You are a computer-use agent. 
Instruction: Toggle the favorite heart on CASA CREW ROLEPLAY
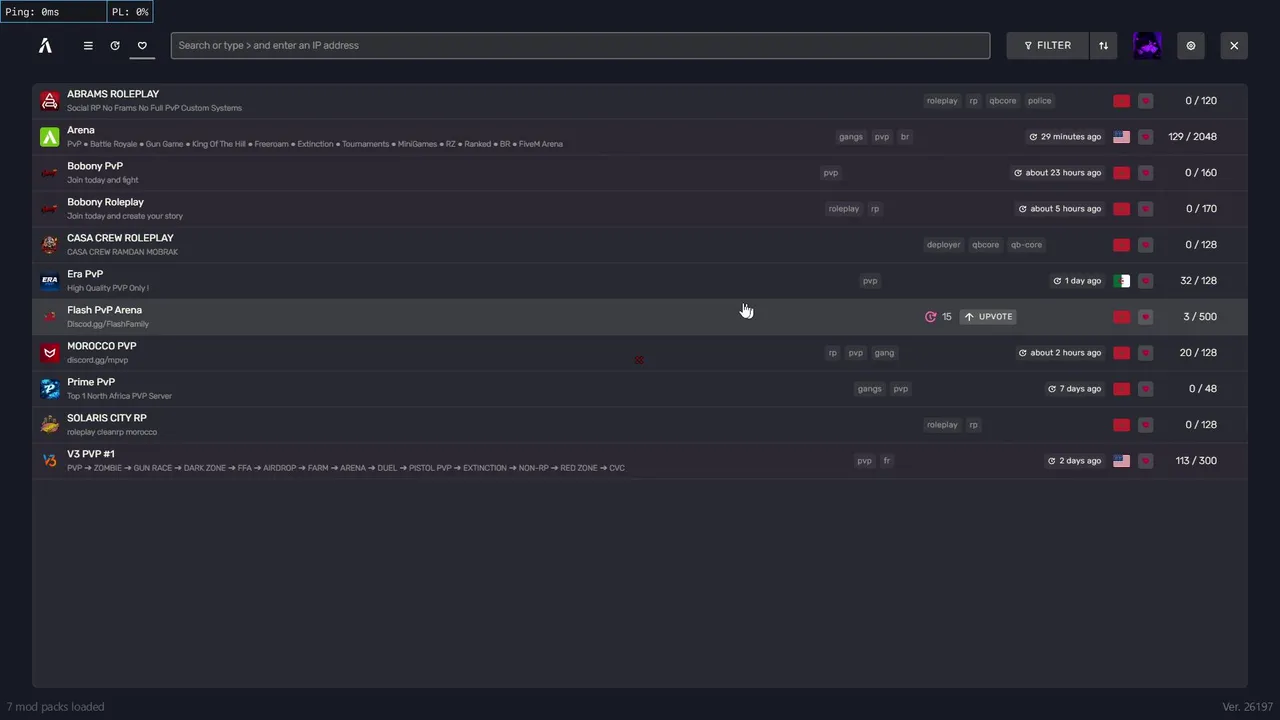coord(1146,244)
